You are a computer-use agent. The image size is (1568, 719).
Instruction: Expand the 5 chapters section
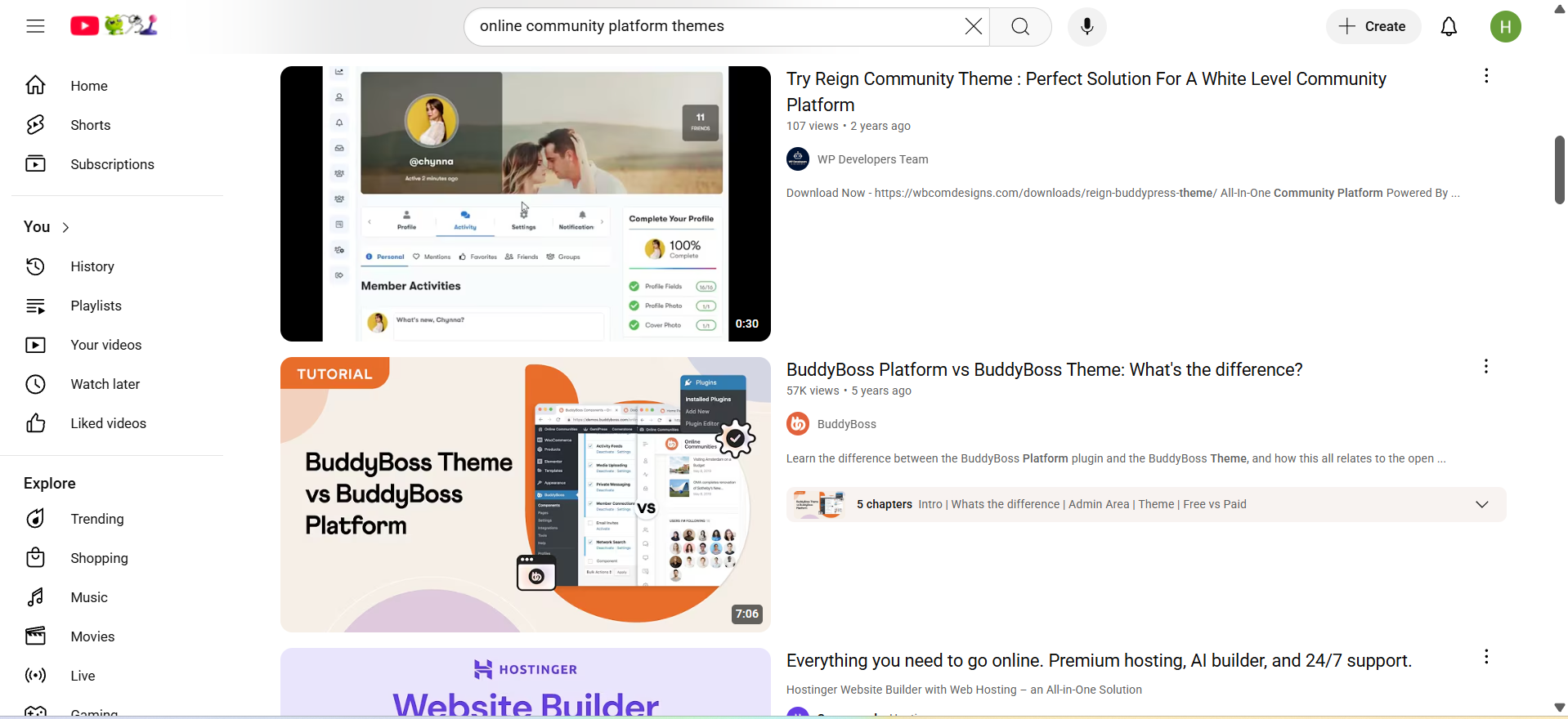click(x=1481, y=505)
